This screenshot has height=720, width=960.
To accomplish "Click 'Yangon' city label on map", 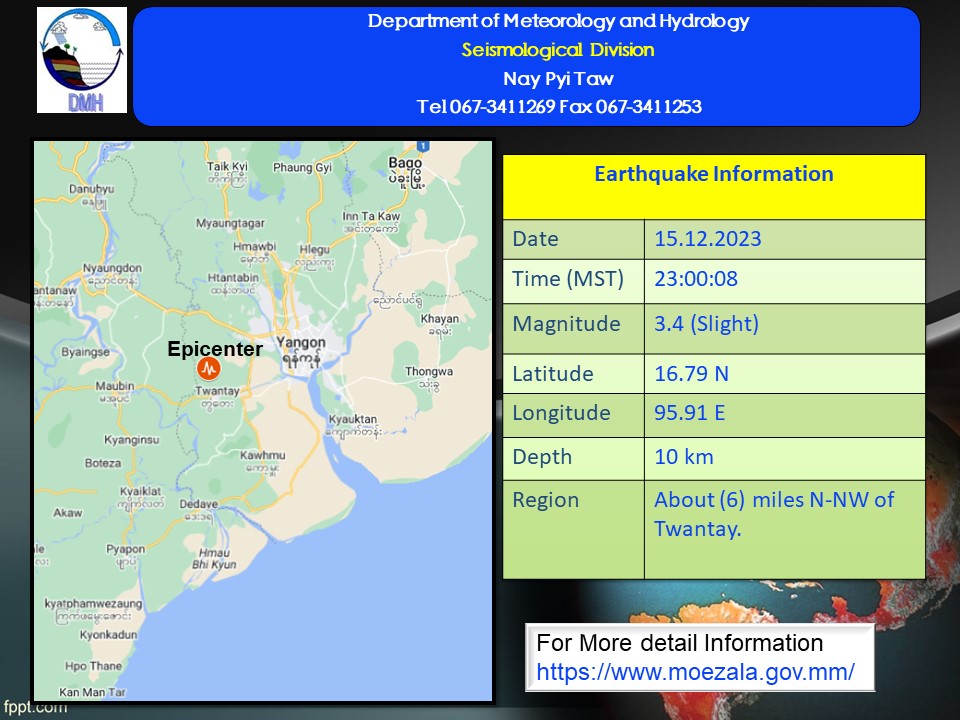I will point(301,342).
